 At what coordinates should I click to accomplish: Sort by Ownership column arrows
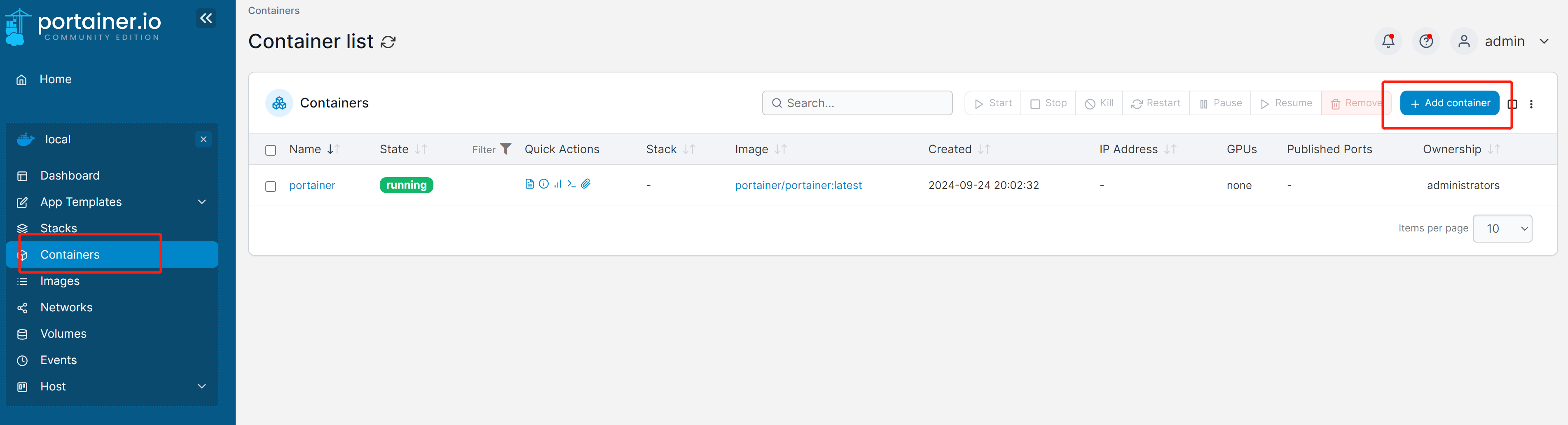1494,149
